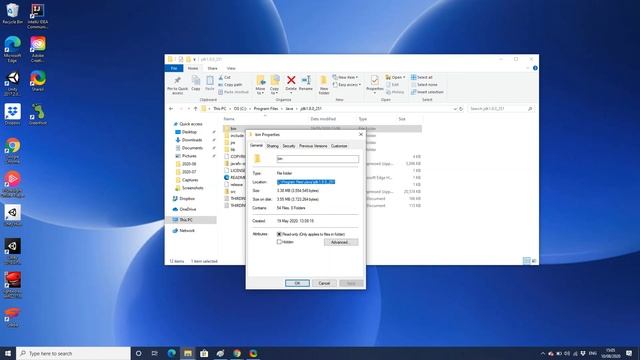Open the Google Chrome desktop shortcut
Image resolution: width=640 pixels, height=360 pixels.
point(13,150)
